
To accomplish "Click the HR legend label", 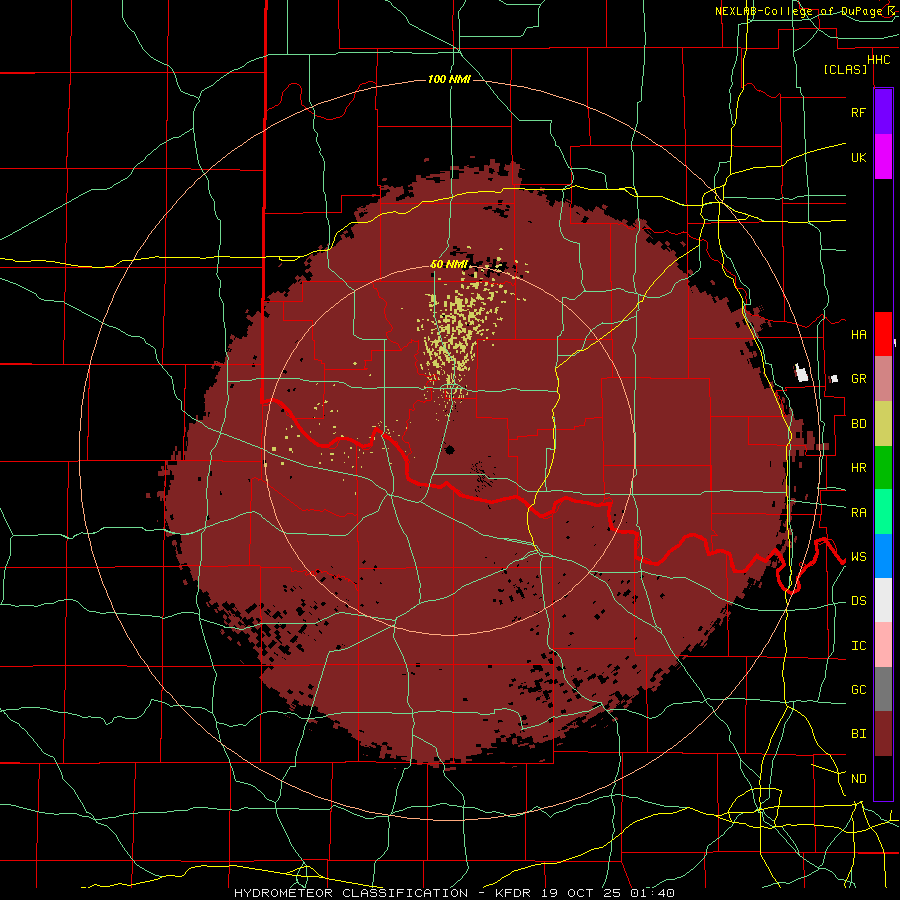I will 858,468.
